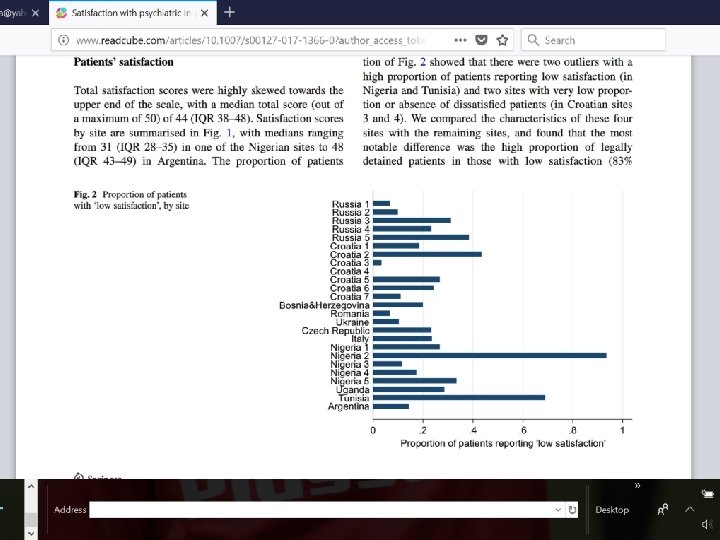Click the 'Patients' satisfaction' heading
720x540 pixels.
[x=124, y=62]
